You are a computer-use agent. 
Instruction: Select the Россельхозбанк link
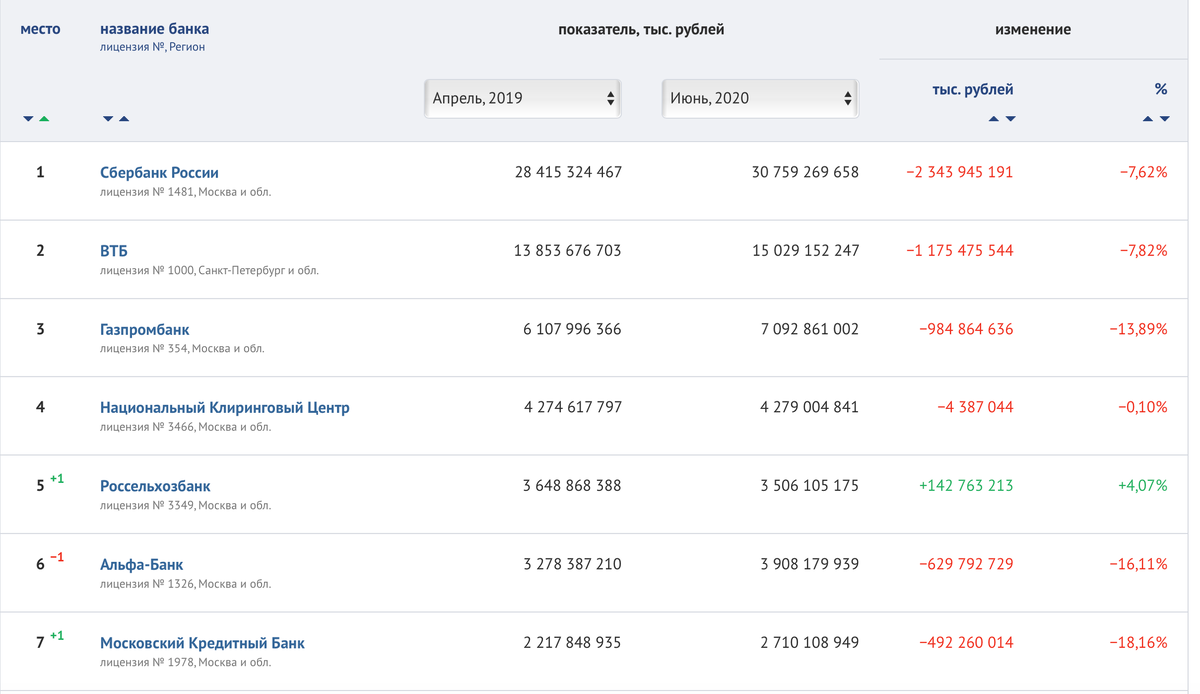(x=155, y=486)
